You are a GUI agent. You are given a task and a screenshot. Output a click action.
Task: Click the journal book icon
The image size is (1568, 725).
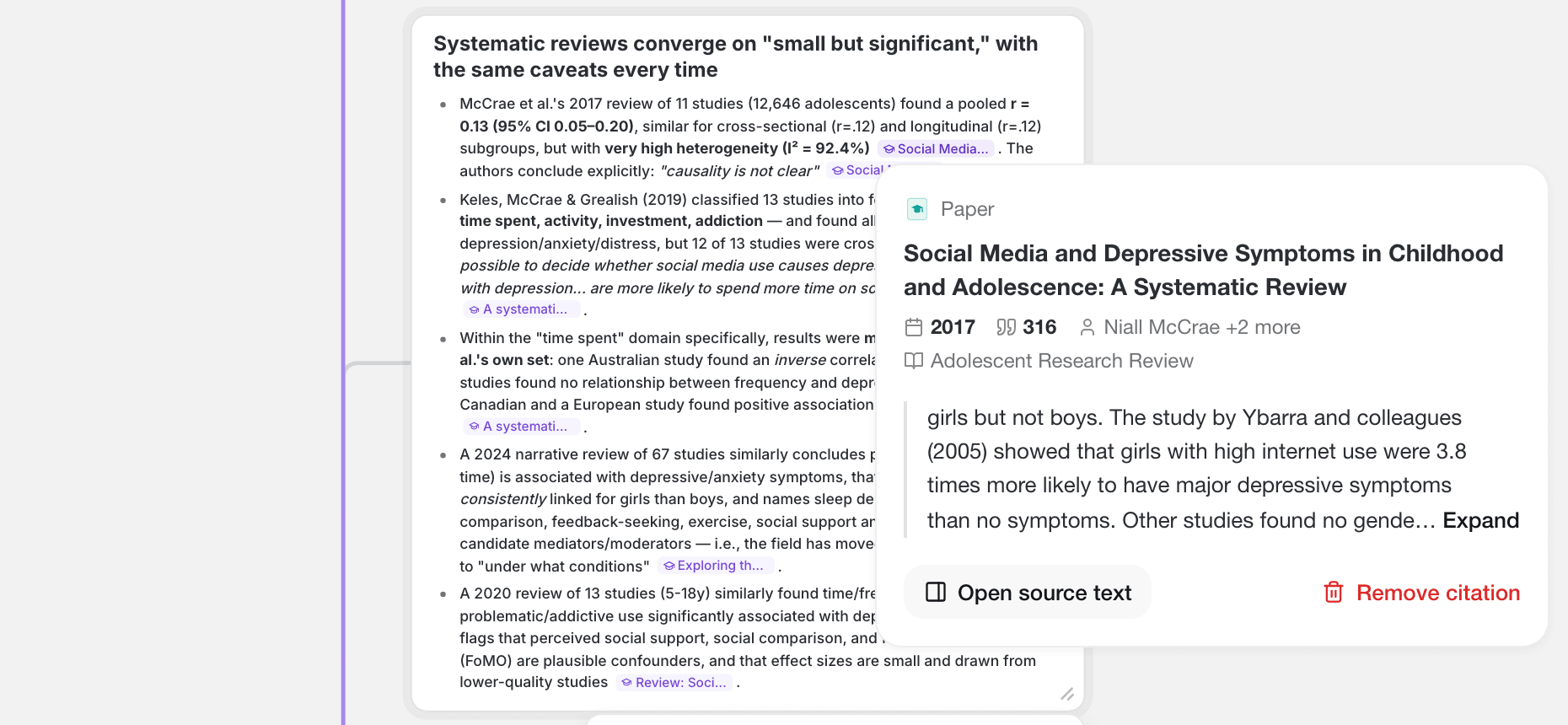click(914, 361)
